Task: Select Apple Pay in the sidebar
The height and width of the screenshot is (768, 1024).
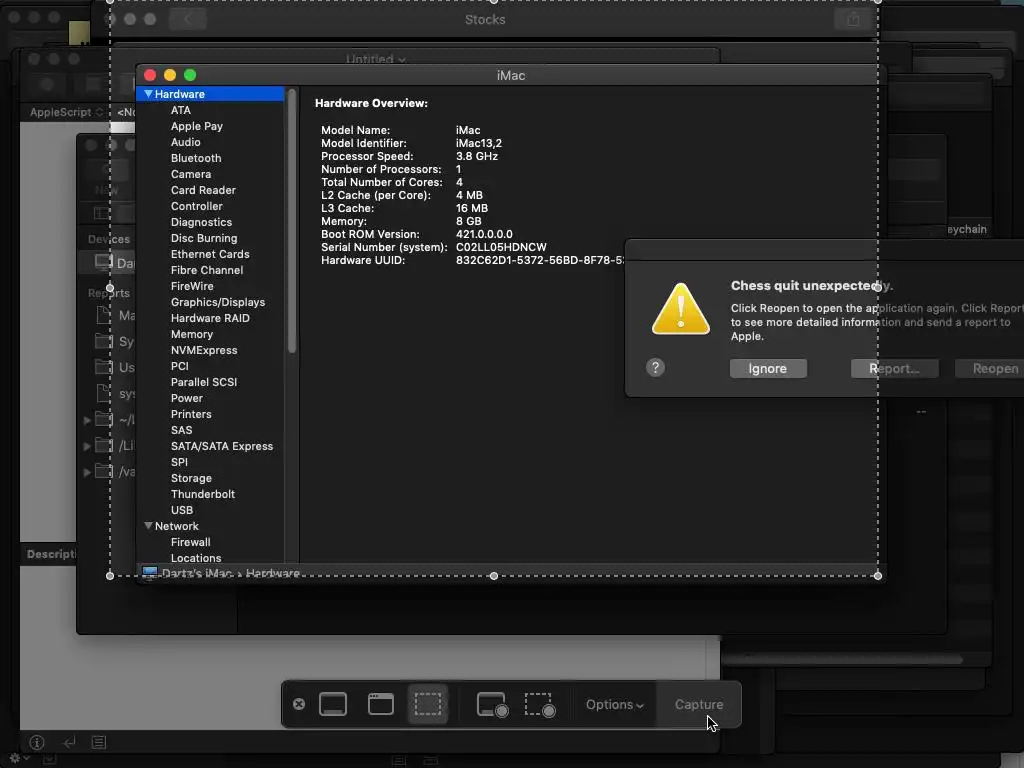Action: click(x=197, y=126)
